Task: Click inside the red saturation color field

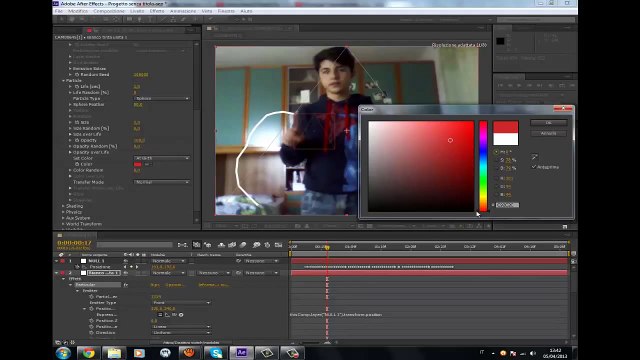Action: click(x=421, y=166)
